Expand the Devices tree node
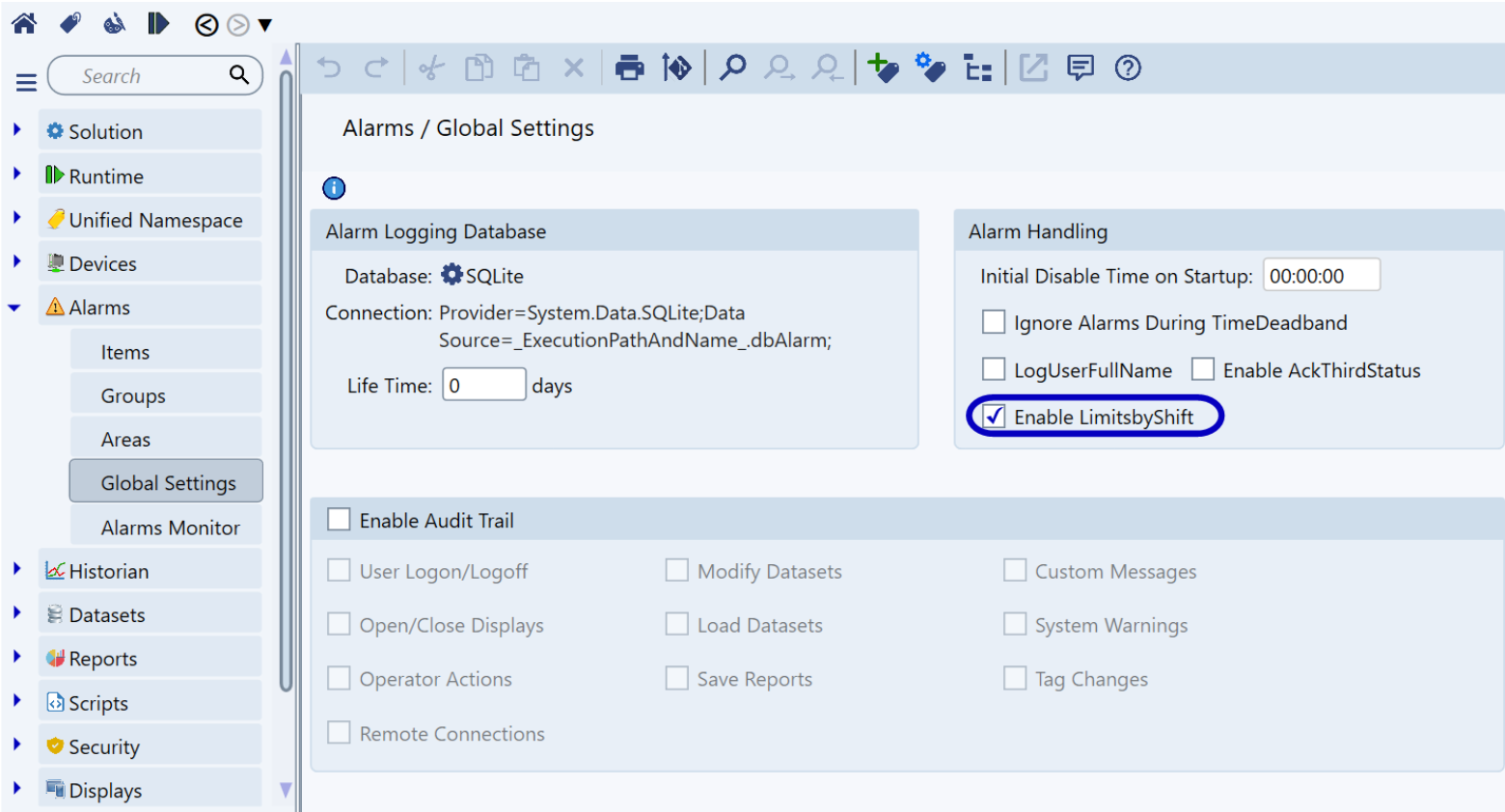Viewport: 1505px width, 812px height. pos(16,261)
